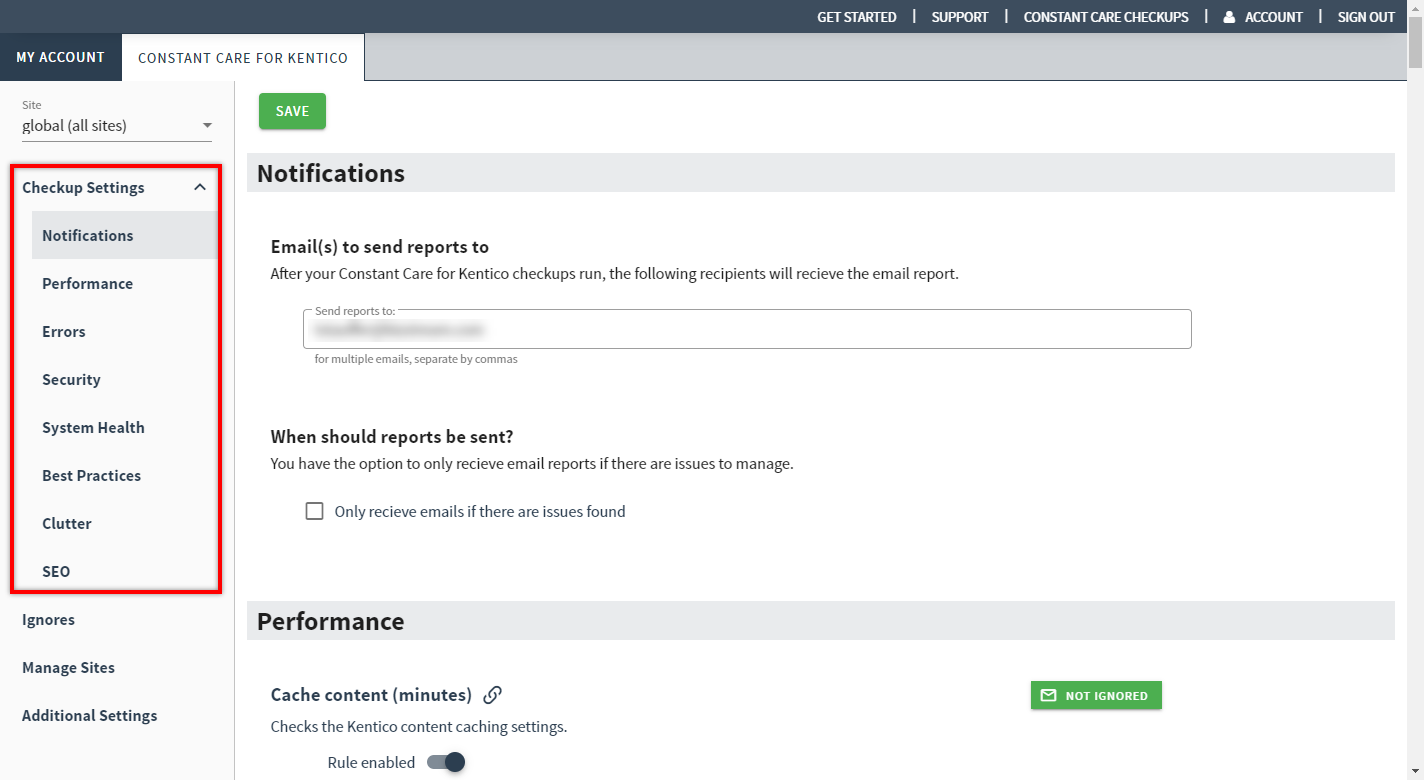1424x780 pixels.
Task: Click the Checkup Settings heading text
Action: [x=83, y=187]
